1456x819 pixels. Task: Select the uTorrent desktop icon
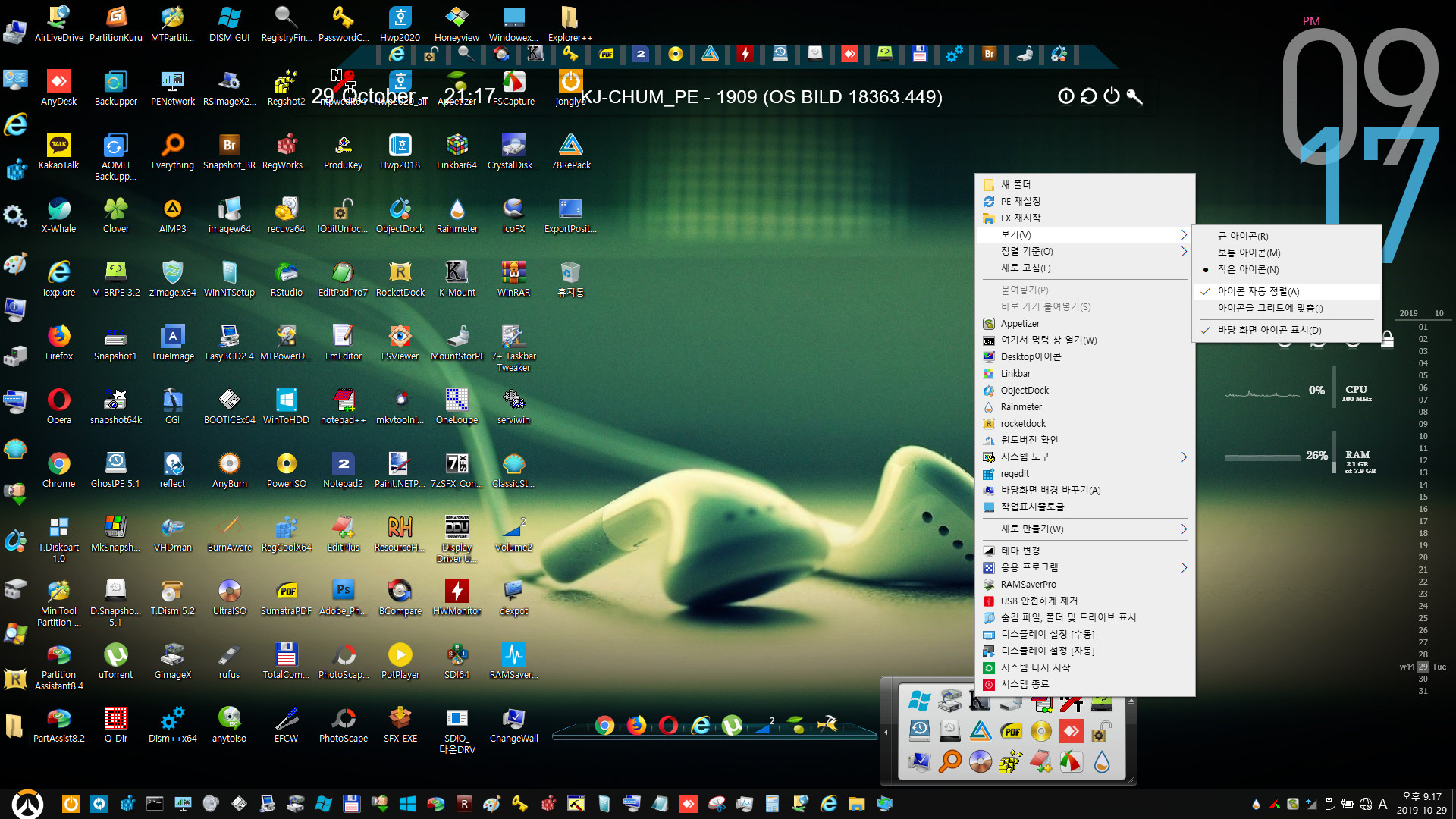pyautogui.click(x=115, y=661)
